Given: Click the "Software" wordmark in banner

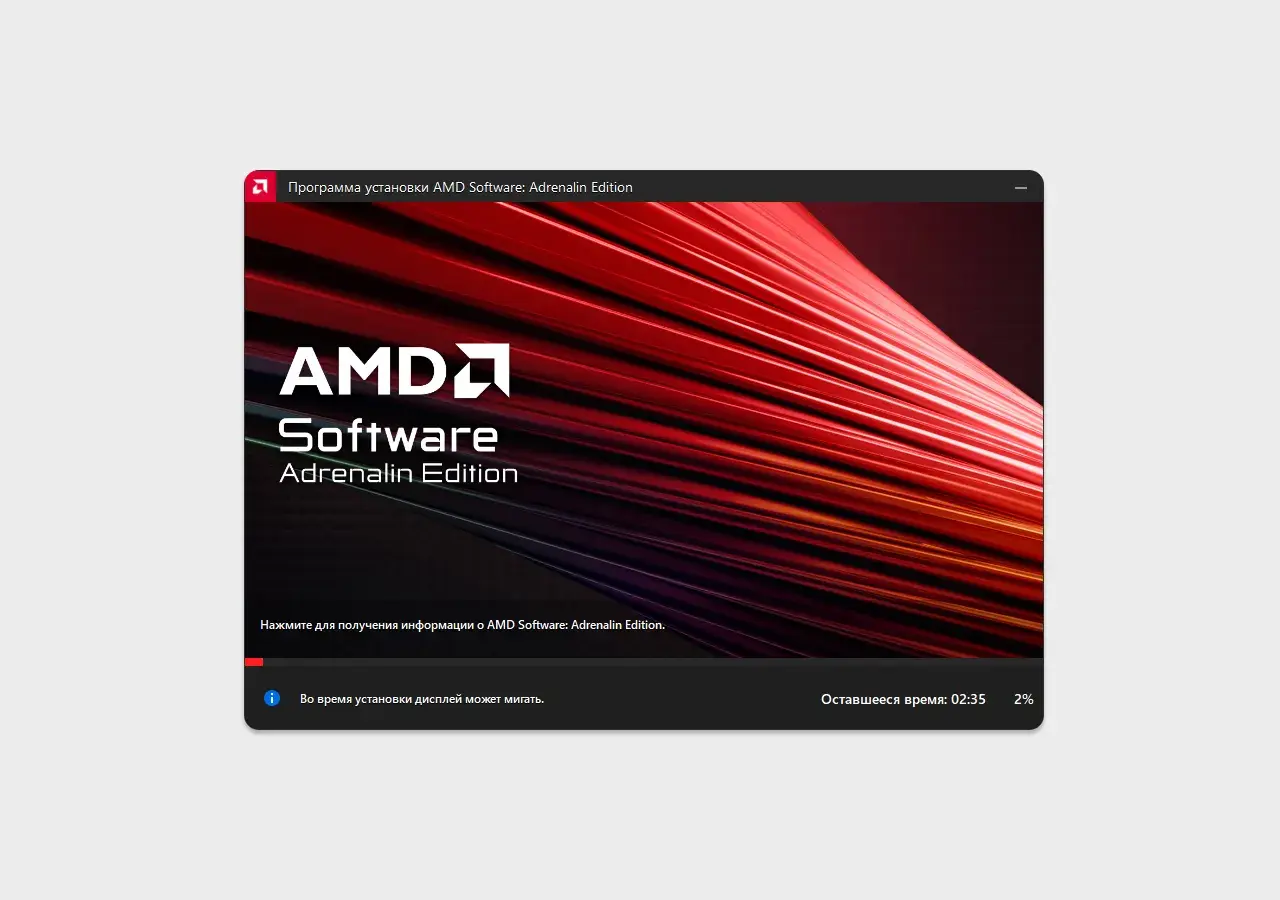Looking at the screenshot, I should 388,436.
